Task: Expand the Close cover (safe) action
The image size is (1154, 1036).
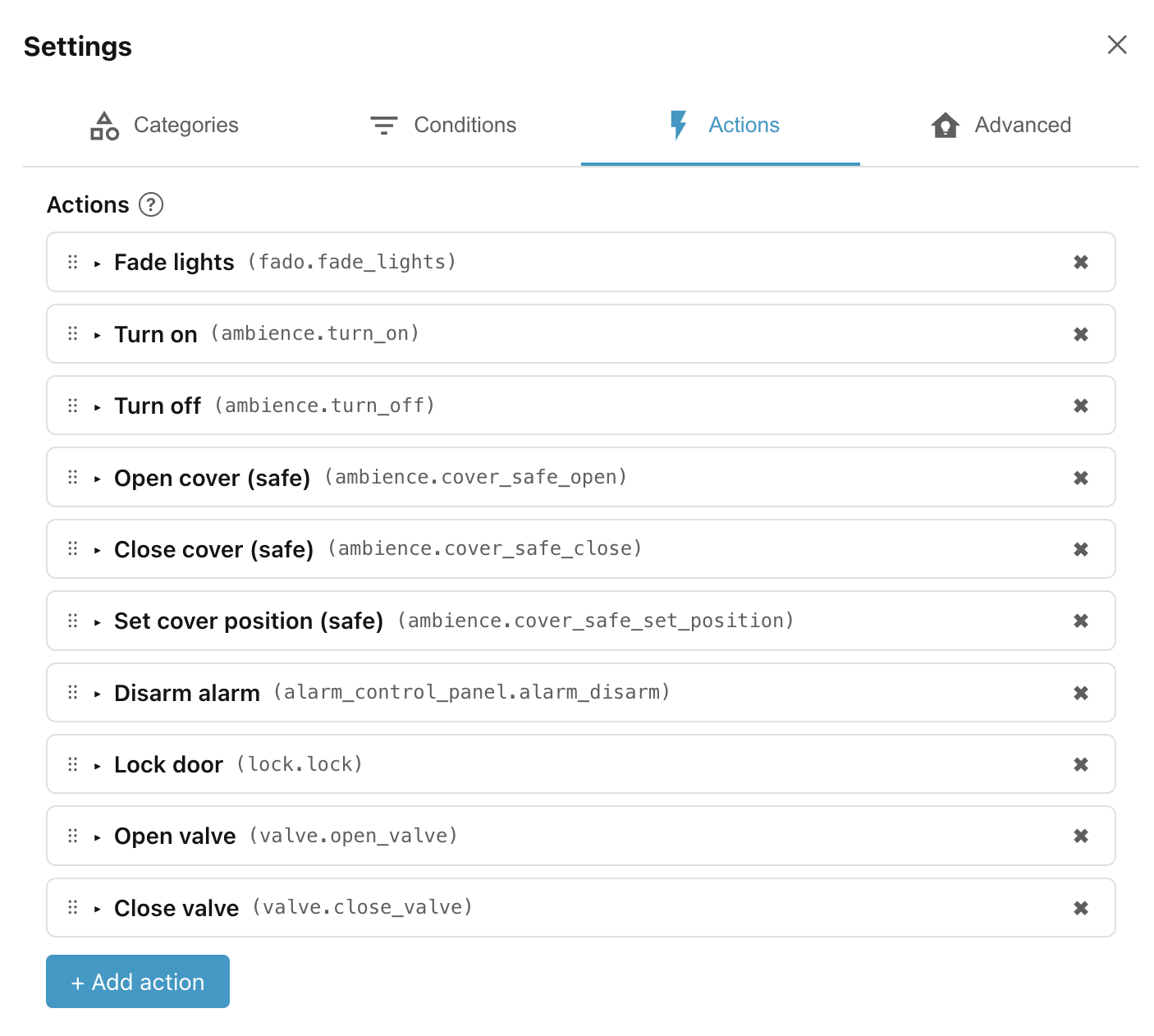Action: [x=98, y=550]
